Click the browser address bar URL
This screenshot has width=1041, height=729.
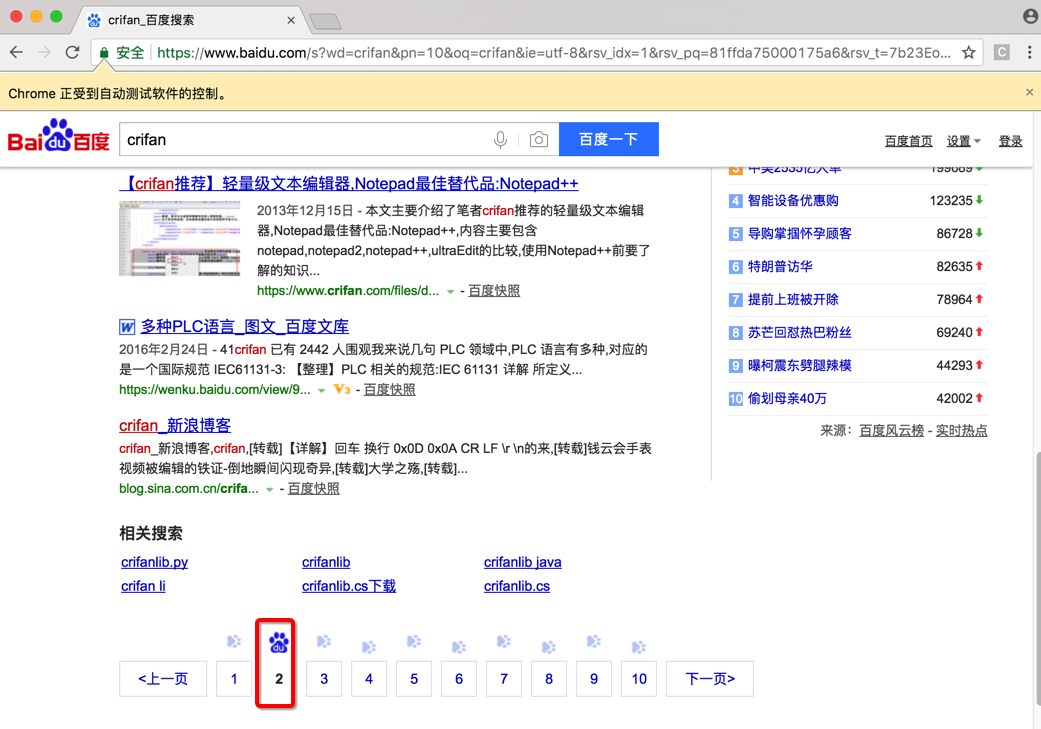[554, 52]
